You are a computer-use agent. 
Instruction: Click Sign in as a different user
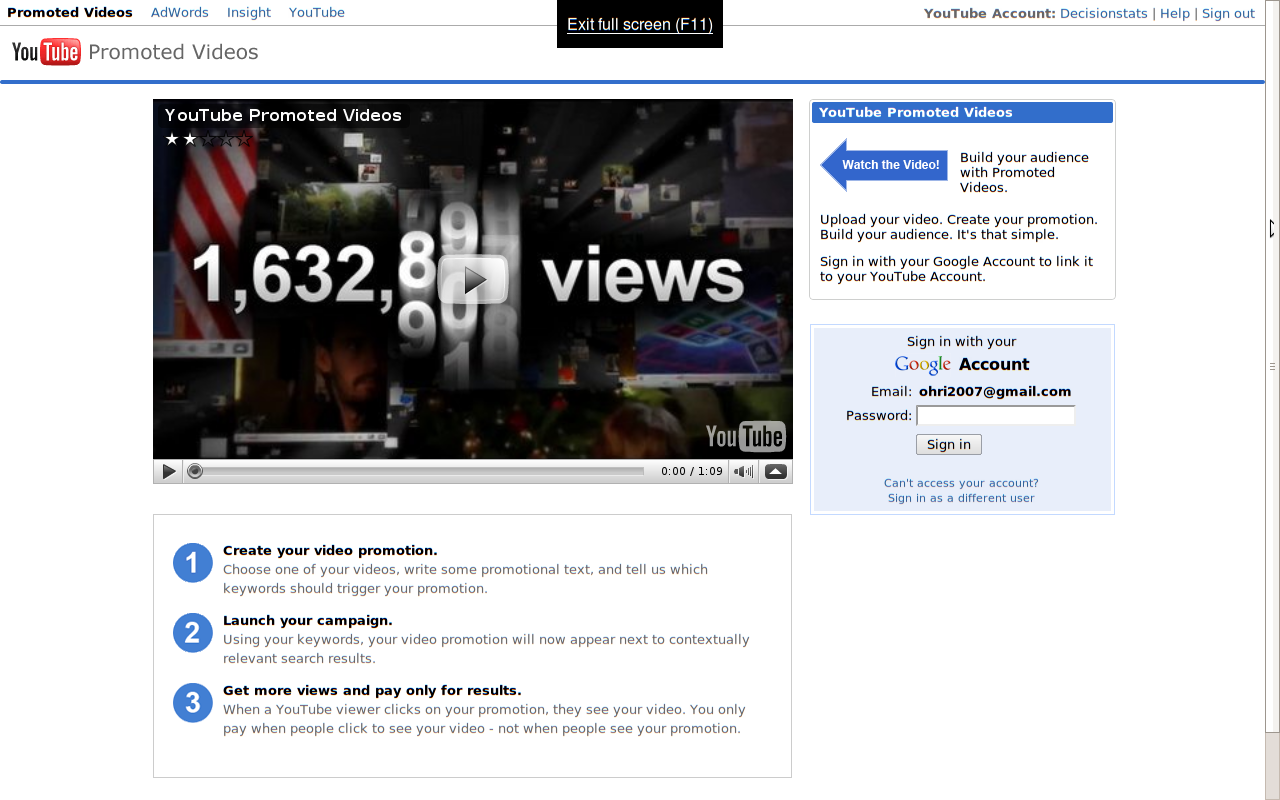pyautogui.click(x=961, y=498)
